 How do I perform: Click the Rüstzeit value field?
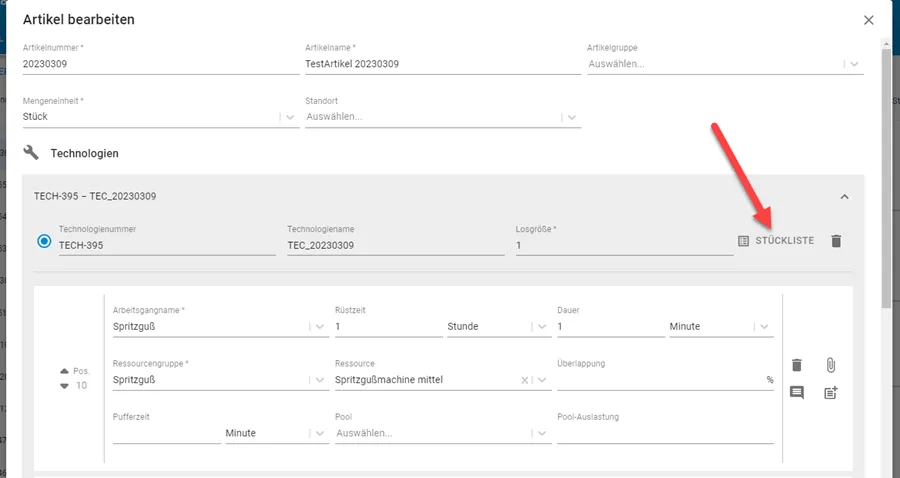pyautogui.click(x=389, y=327)
